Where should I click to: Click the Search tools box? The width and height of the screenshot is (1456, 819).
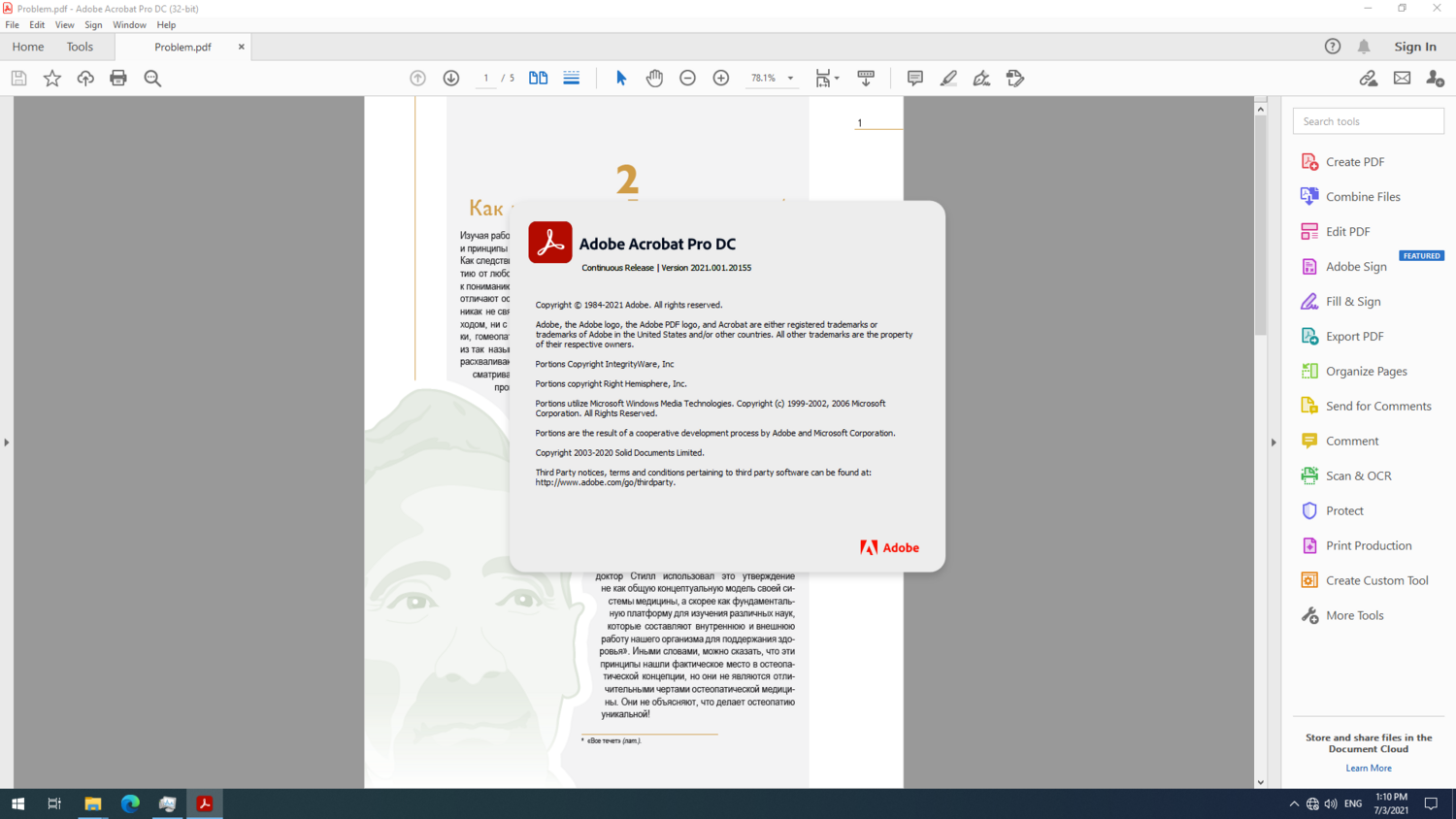click(x=1368, y=121)
